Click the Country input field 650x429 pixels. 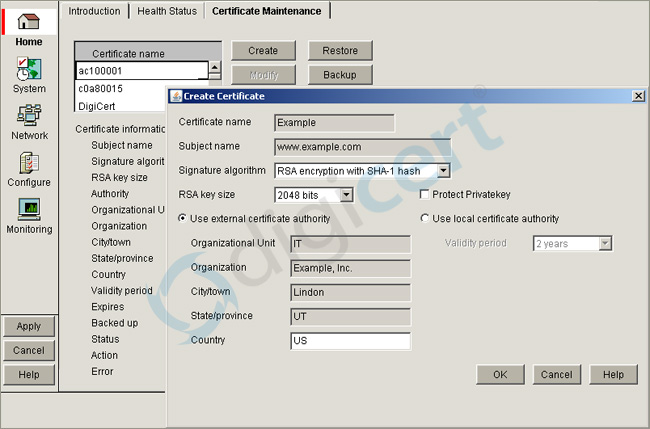coord(350,341)
